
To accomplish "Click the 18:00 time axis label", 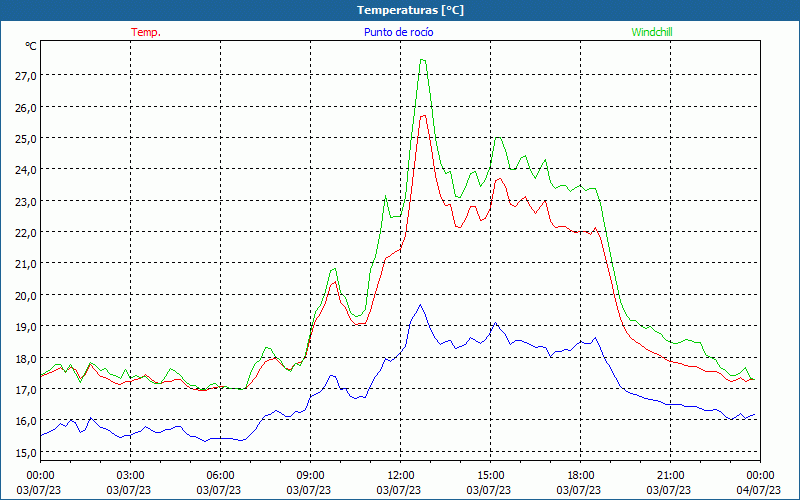I will 581,476.
